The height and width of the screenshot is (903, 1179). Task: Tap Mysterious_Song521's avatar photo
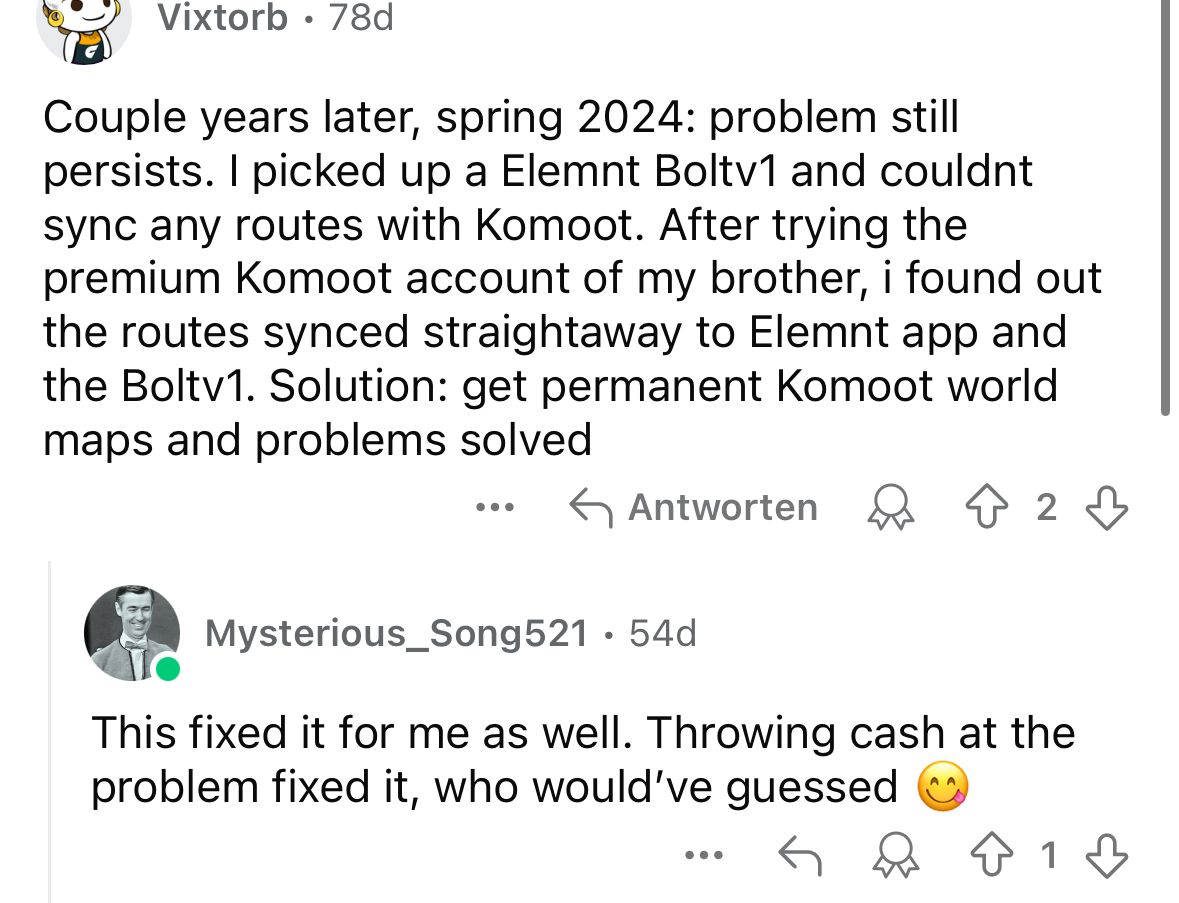131,633
